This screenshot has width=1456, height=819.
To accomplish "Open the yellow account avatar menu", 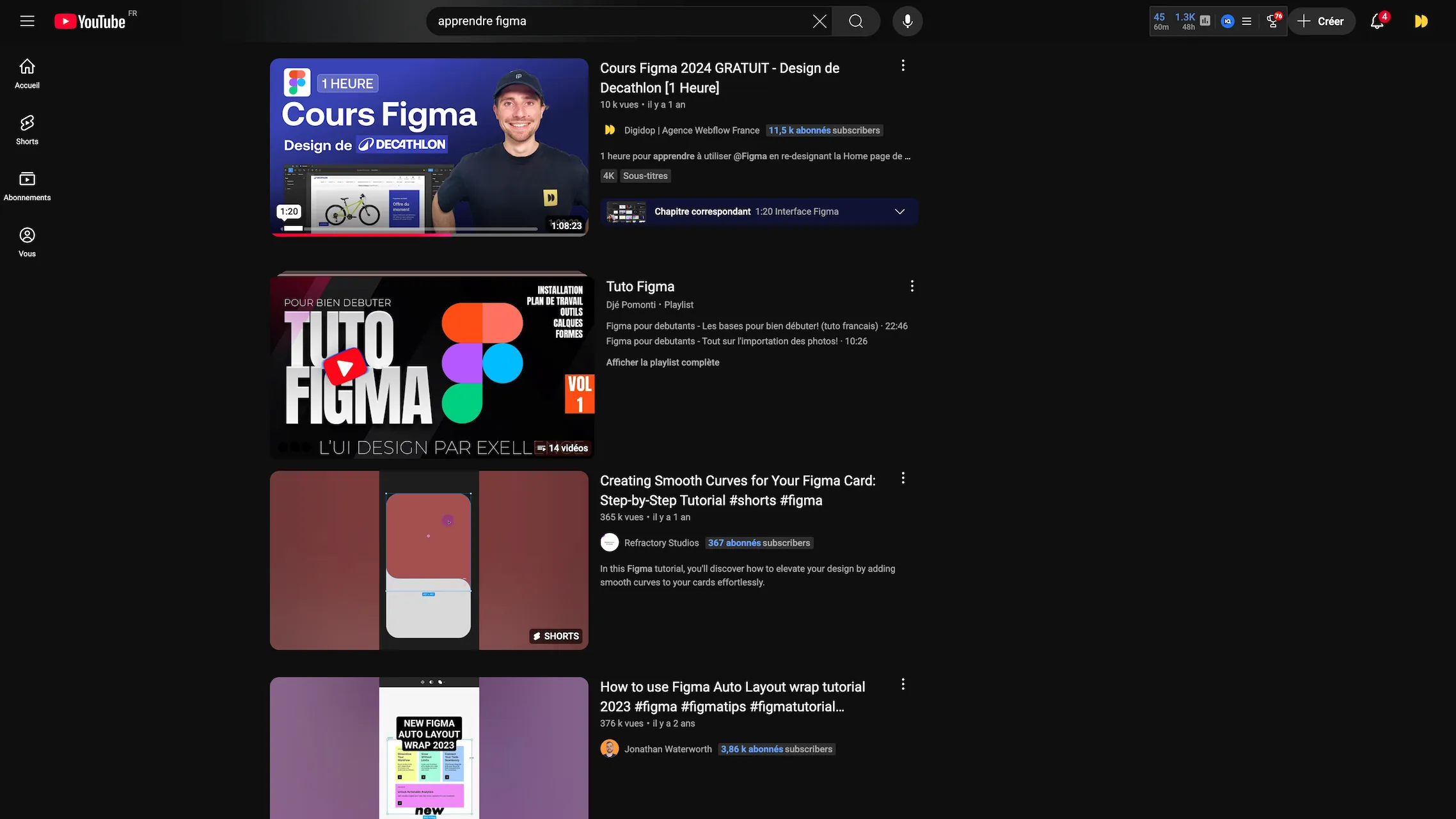I will click(1421, 21).
